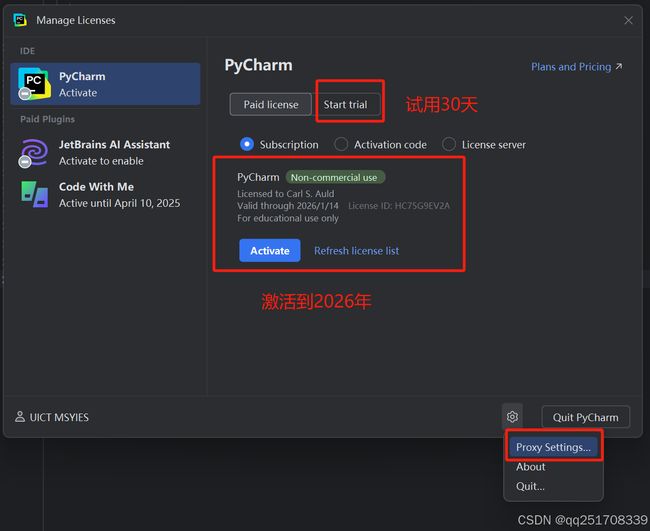
Task: Click the PyCharm logo icon in sidebar
Action: point(34,84)
